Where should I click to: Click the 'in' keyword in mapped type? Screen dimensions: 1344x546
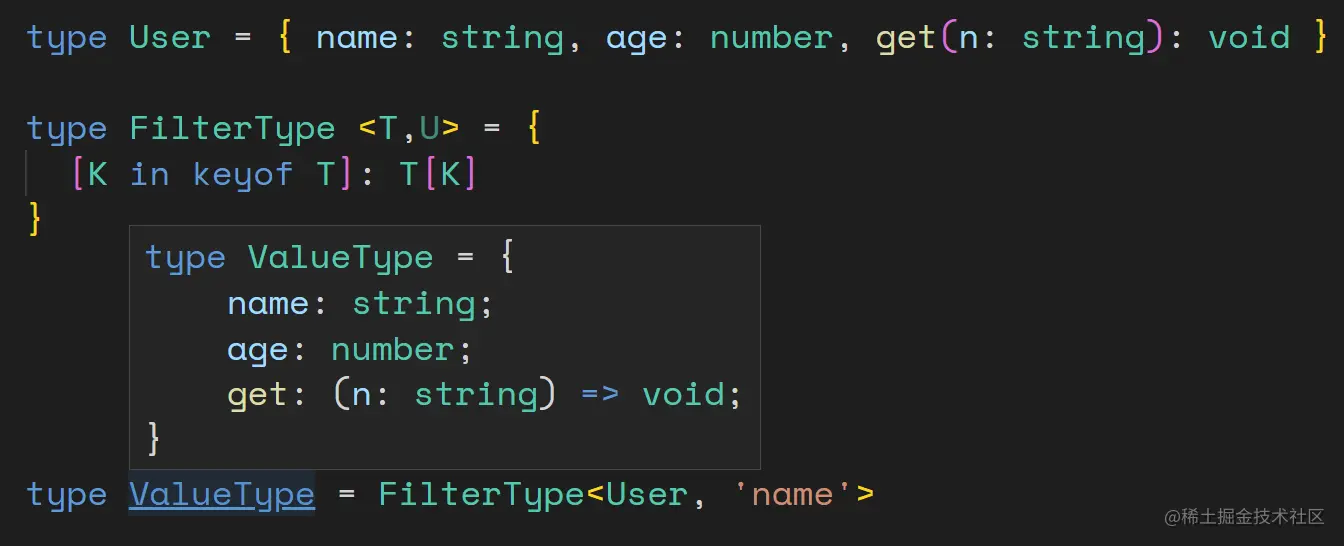pos(150,174)
